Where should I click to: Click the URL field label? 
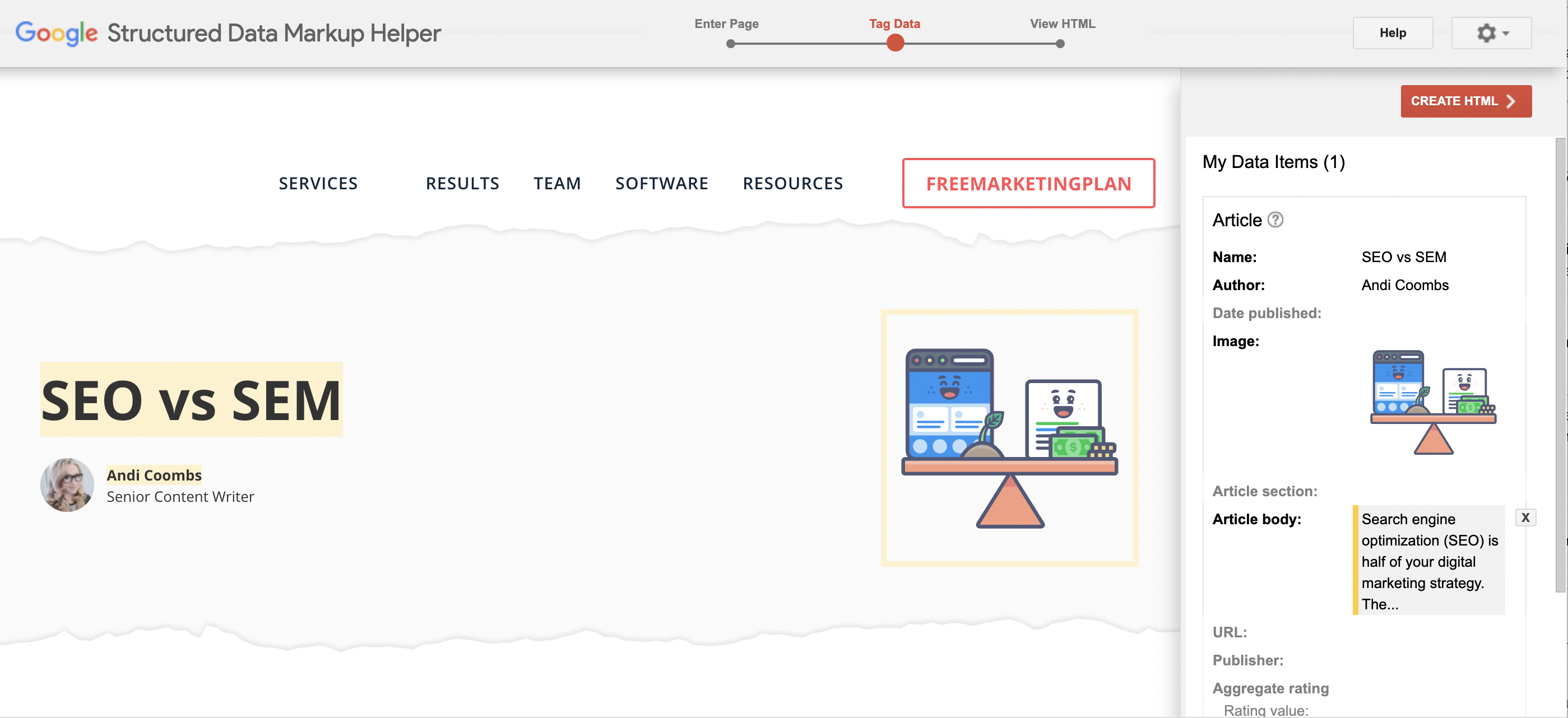pyautogui.click(x=1230, y=632)
